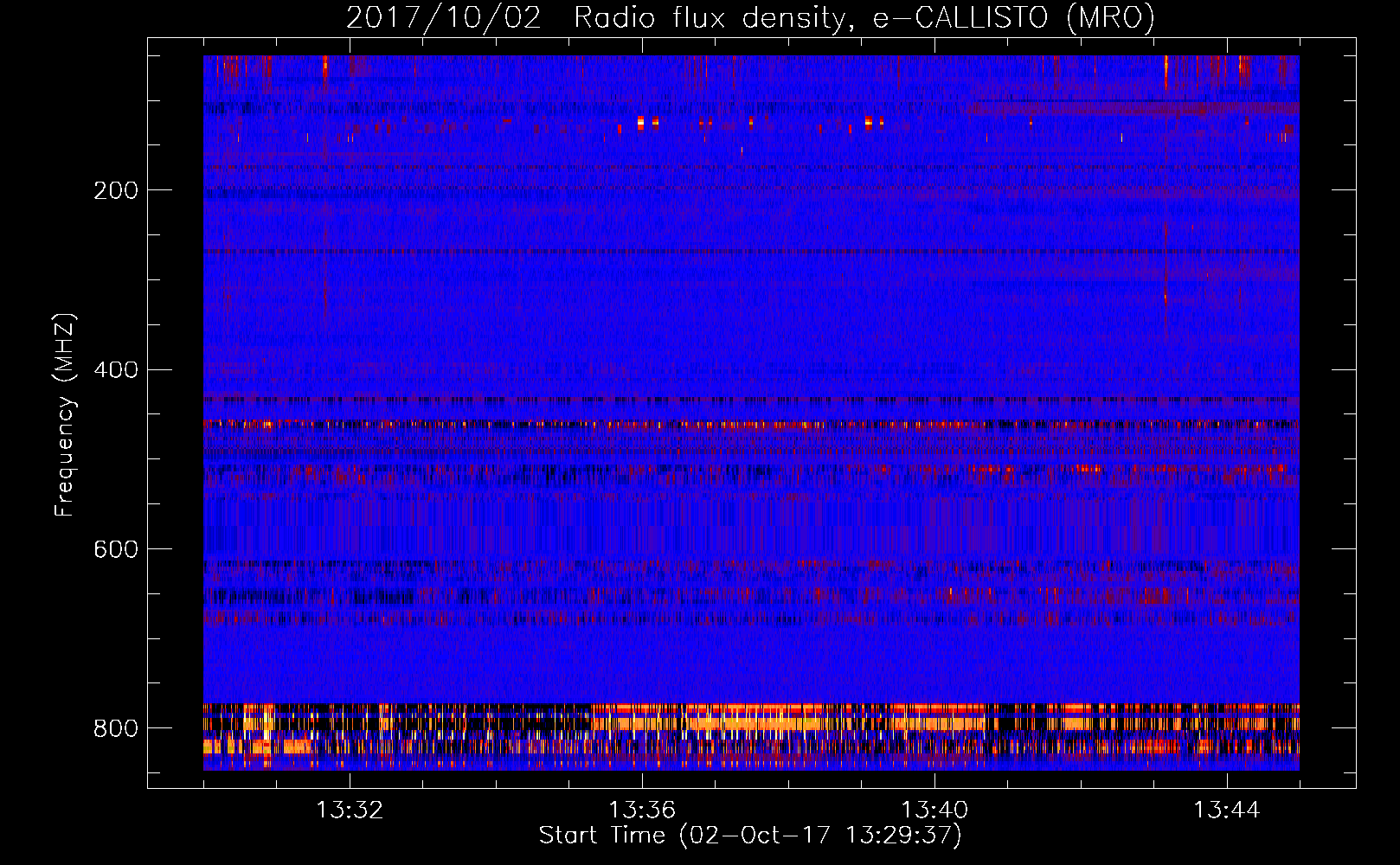Viewport: 1400px width, 865px height.
Task: Click the 600 frequency tick label
Action: (116, 549)
